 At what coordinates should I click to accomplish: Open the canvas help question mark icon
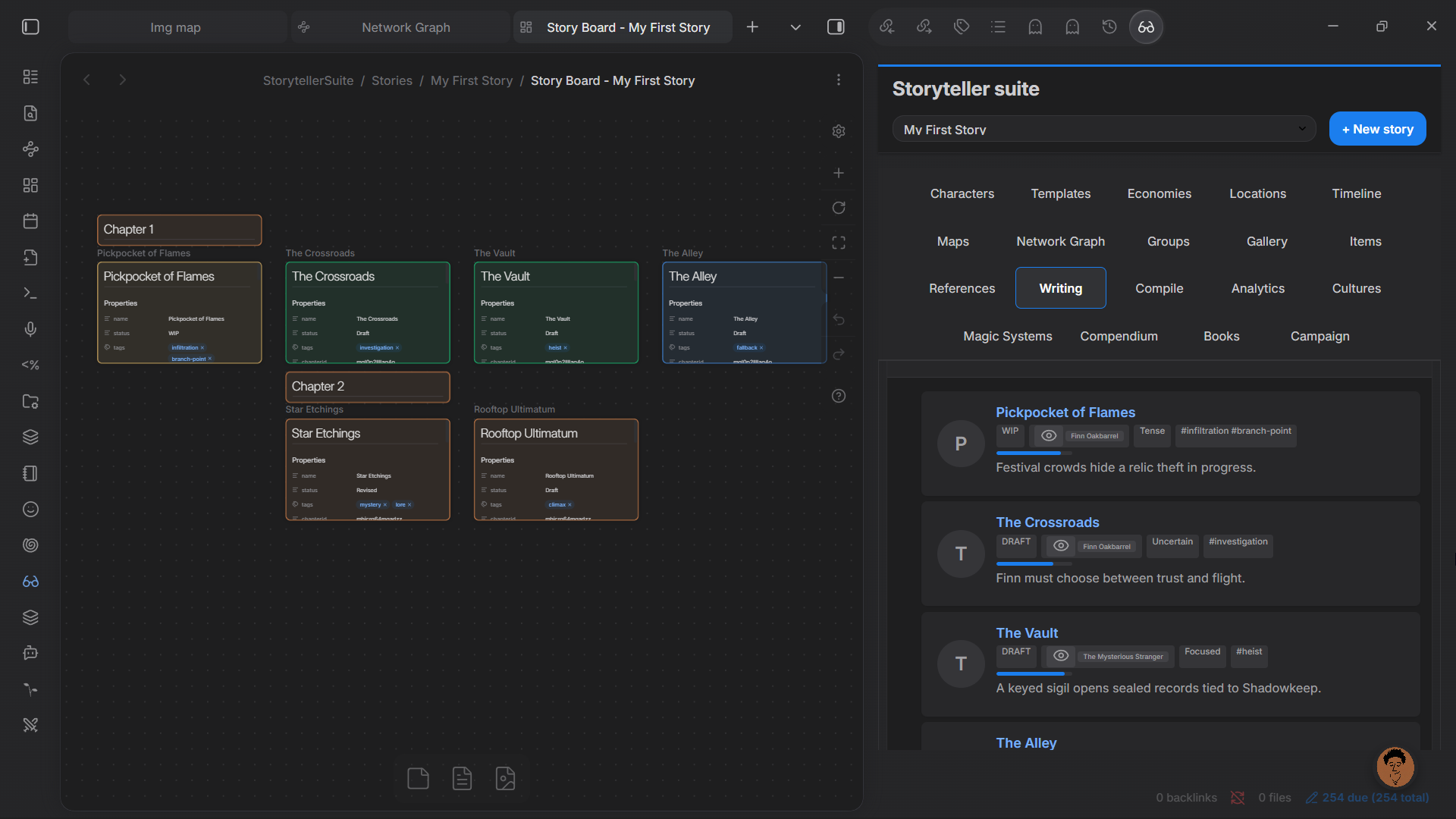[x=839, y=396]
